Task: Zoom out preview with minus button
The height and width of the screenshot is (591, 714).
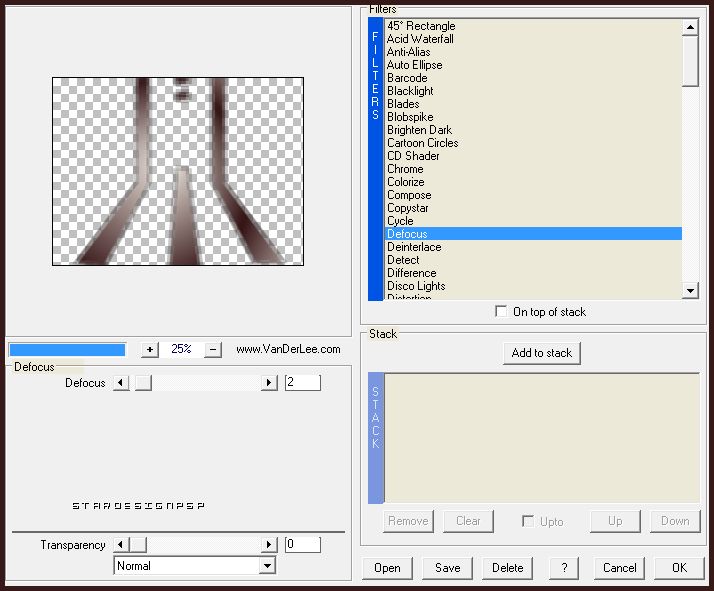Action: click(x=213, y=350)
